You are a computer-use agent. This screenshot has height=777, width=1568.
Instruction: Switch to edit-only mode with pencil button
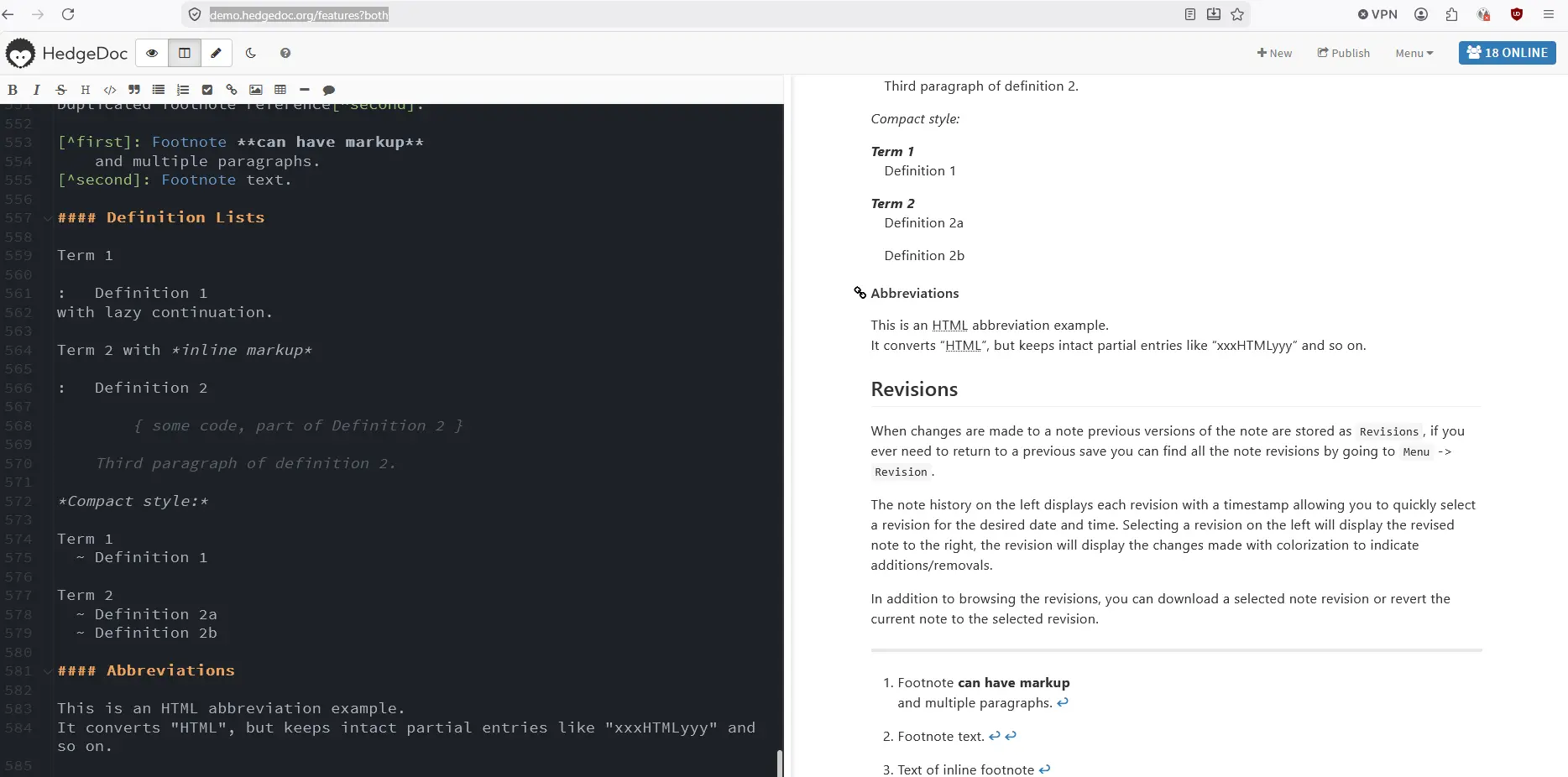point(216,53)
